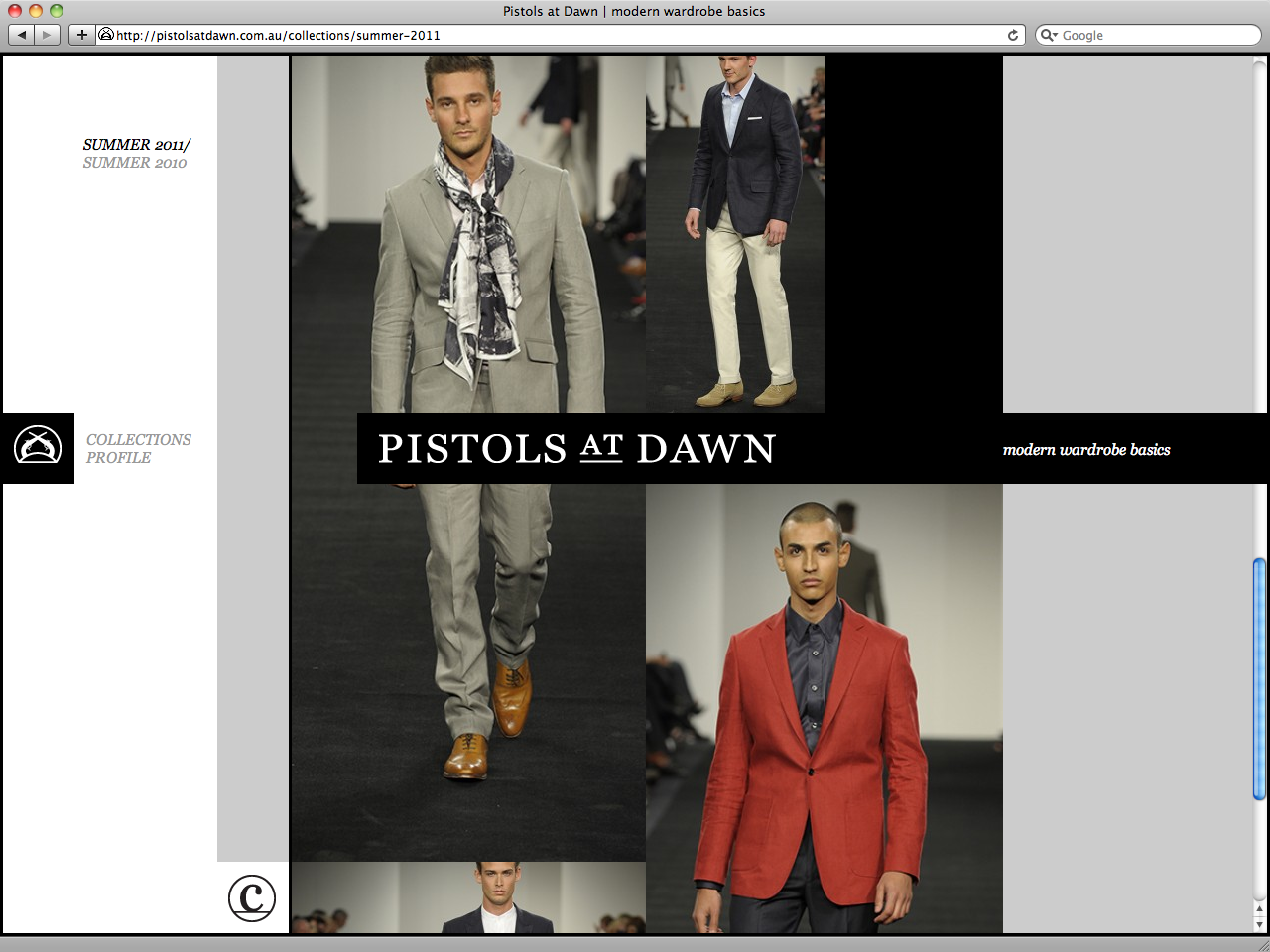Click the blue vertical scrollbar thumb

[x=1259, y=679]
